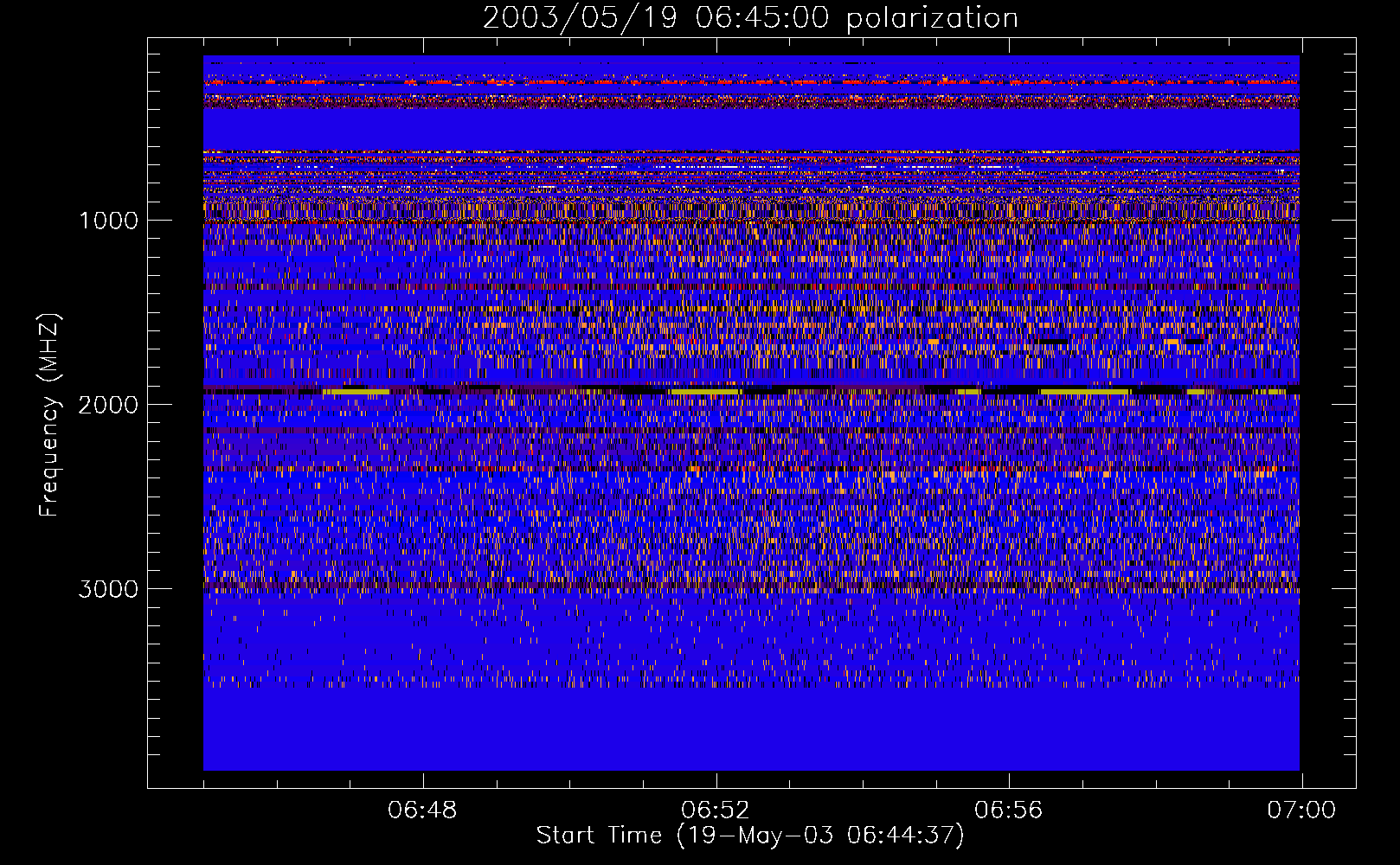This screenshot has height=865, width=1400.
Task: Click the 3000 frequency tick label
Action: coord(108,589)
